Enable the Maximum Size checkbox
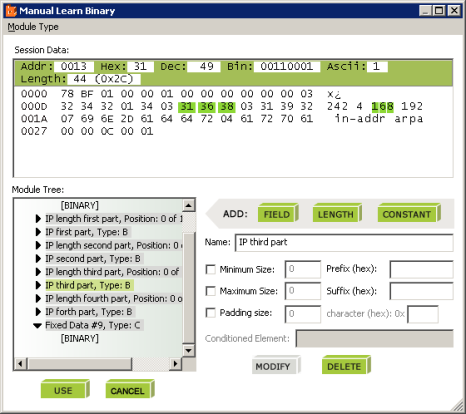 [211, 291]
